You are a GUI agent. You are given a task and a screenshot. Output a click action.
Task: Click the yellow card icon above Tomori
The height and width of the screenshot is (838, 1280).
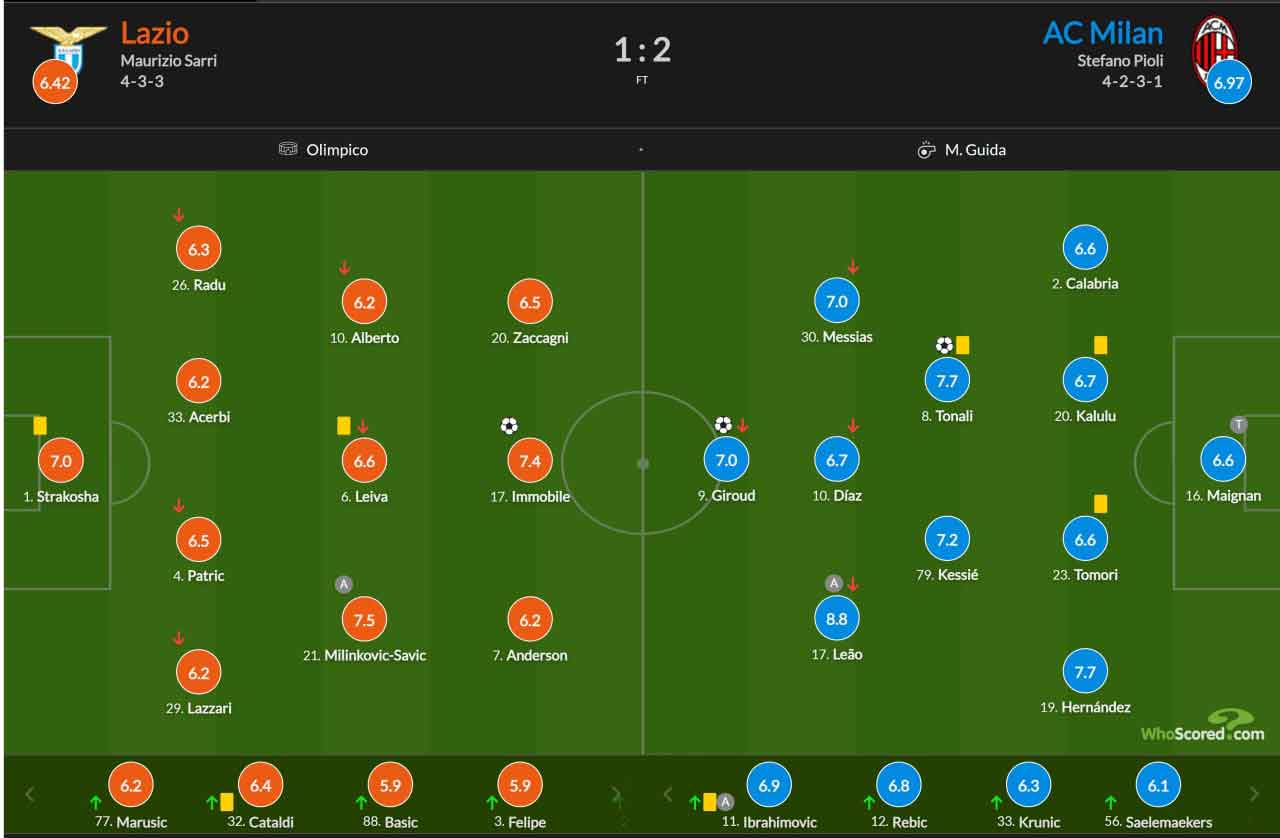1101,504
